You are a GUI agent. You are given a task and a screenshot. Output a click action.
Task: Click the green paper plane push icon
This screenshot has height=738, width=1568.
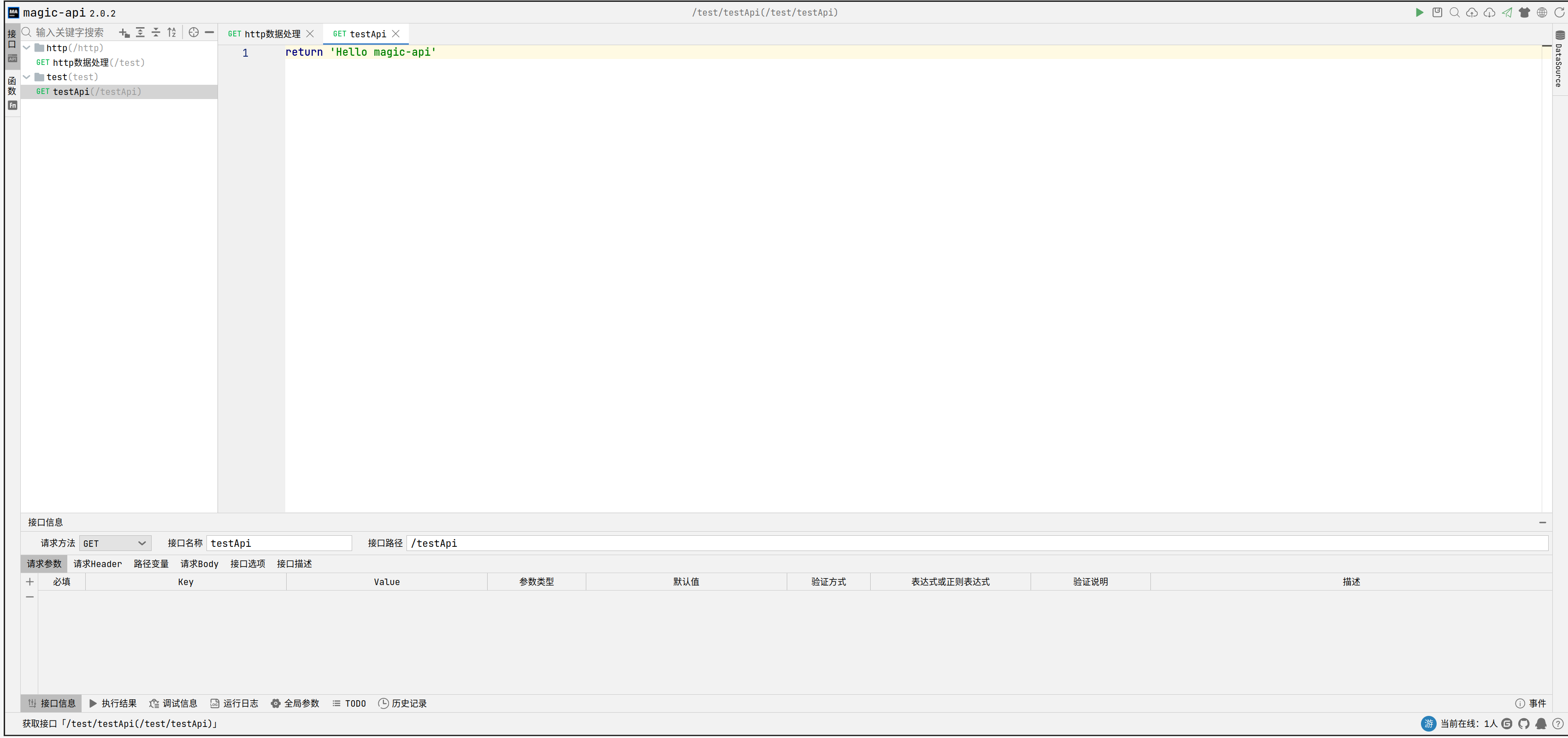[x=1507, y=12]
